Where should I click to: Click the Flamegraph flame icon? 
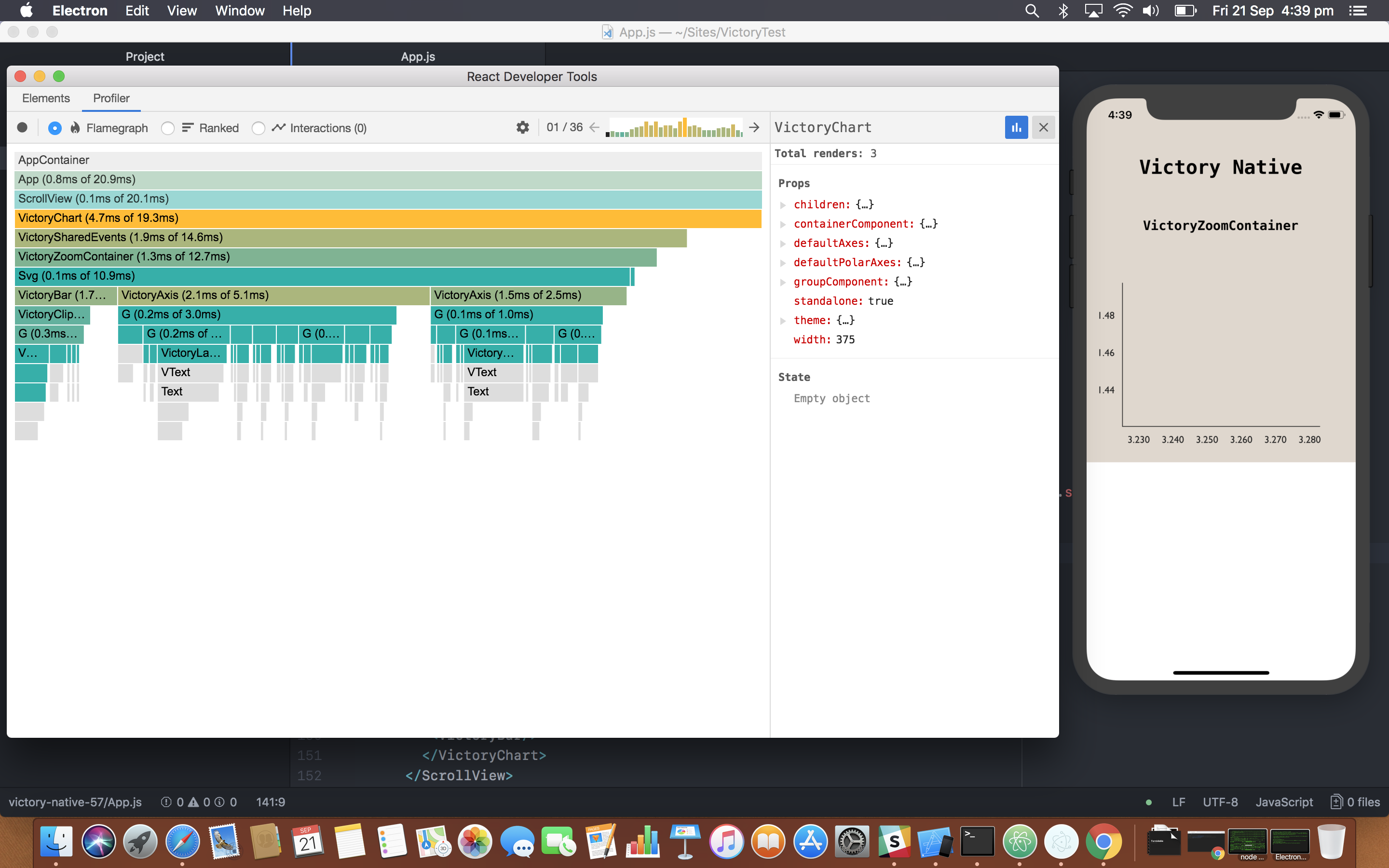[x=75, y=127]
